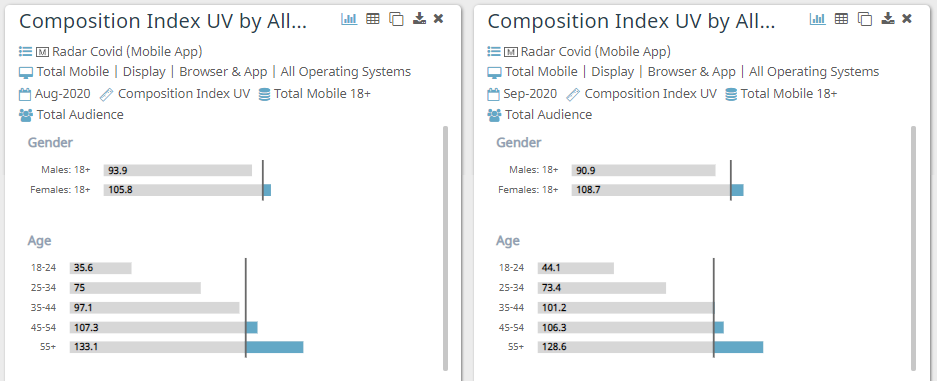
Task: Open Total Mobile platform settings in left panel
Action: pyautogui.click(x=64, y=72)
